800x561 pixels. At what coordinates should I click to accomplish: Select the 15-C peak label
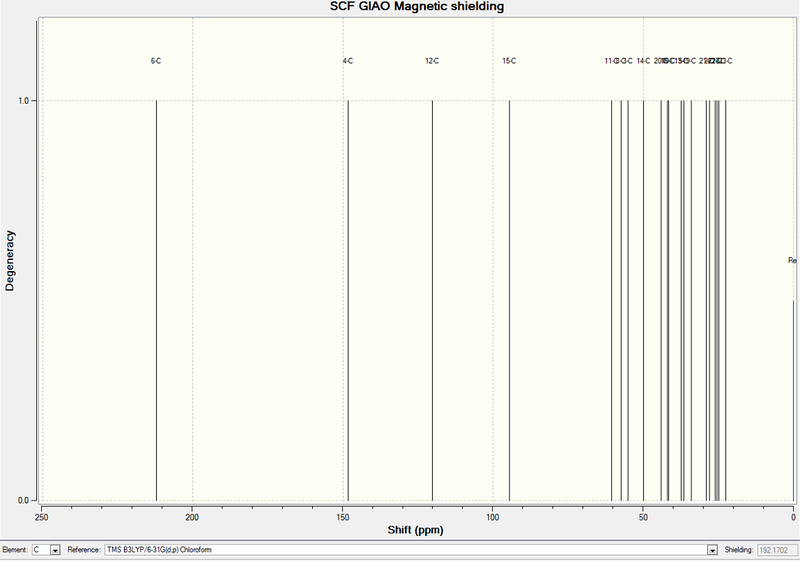(509, 61)
